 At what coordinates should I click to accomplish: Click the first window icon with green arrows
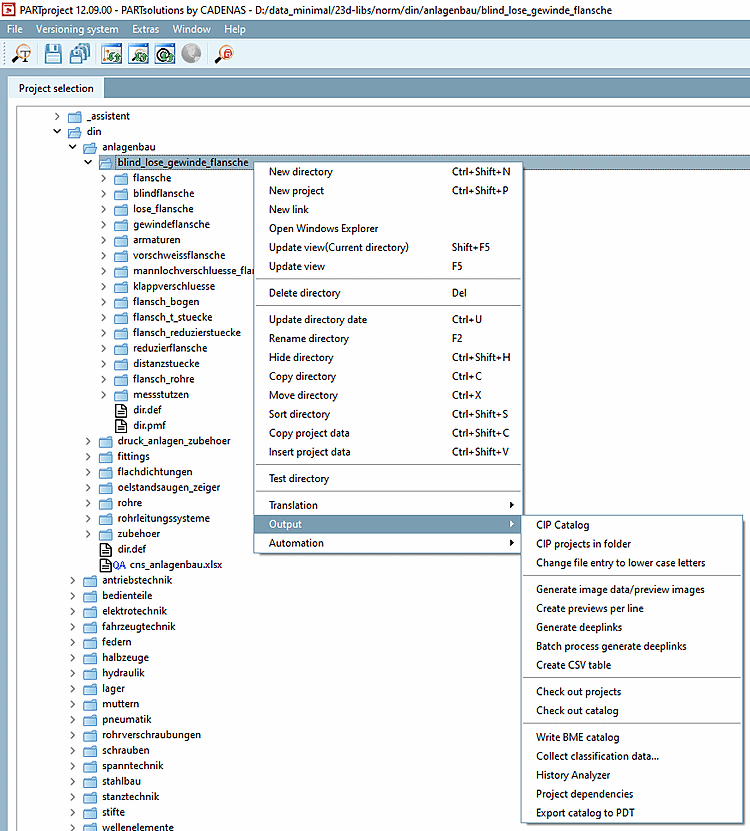coord(112,54)
